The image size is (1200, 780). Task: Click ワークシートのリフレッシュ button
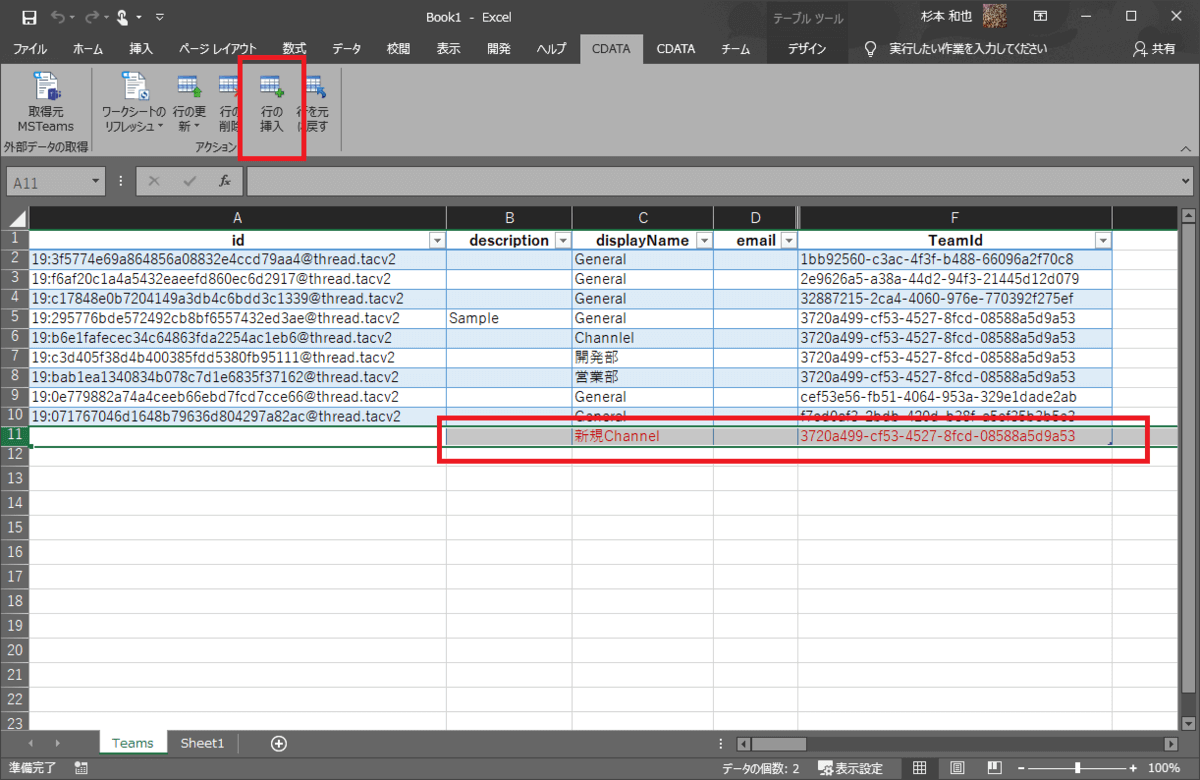tap(134, 102)
